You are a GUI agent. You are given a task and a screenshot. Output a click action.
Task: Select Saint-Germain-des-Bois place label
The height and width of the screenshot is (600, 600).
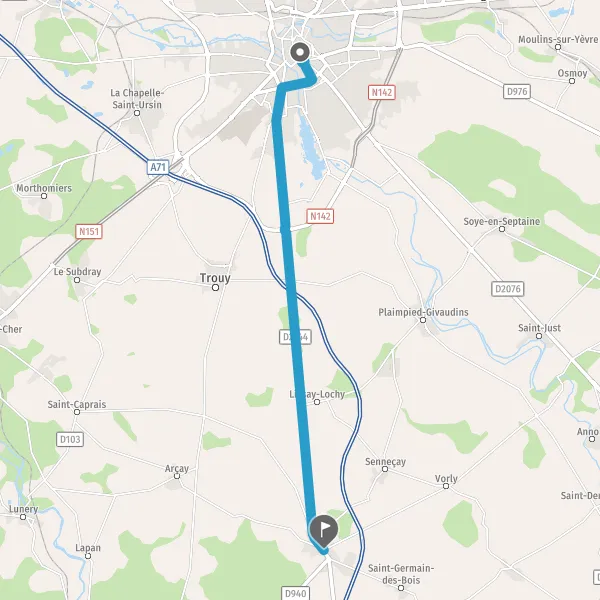pyautogui.click(x=401, y=574)
